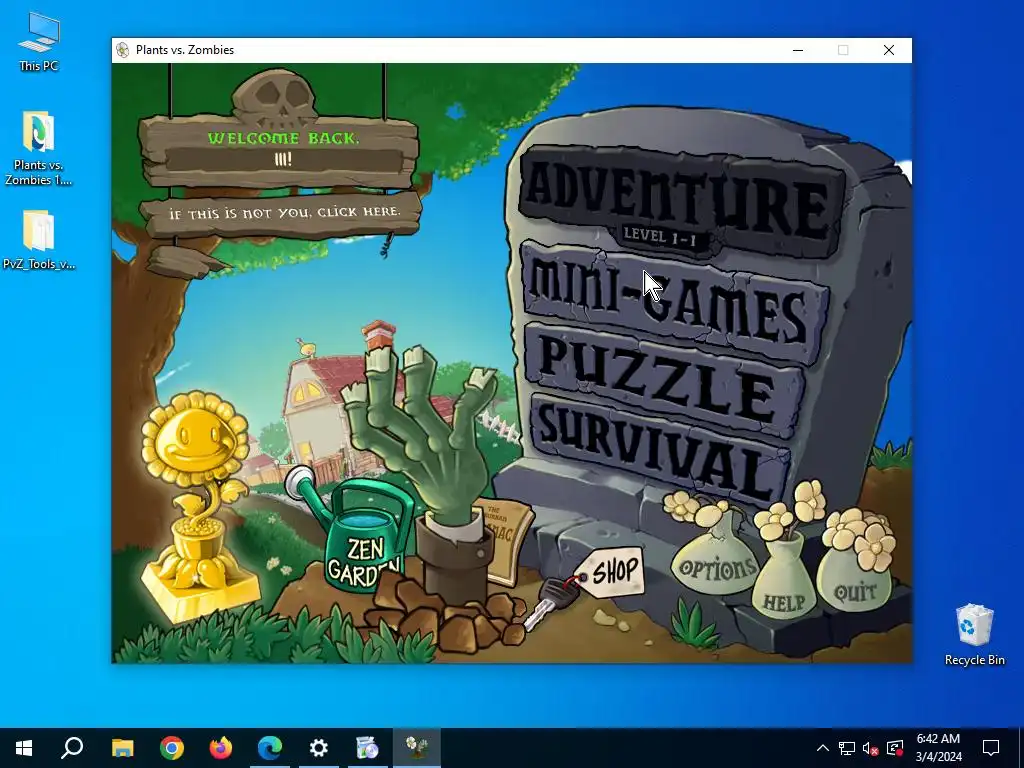Open the clock showing 6:42 AM
The width and height of the screenshot is (1024, 768).
938,748
